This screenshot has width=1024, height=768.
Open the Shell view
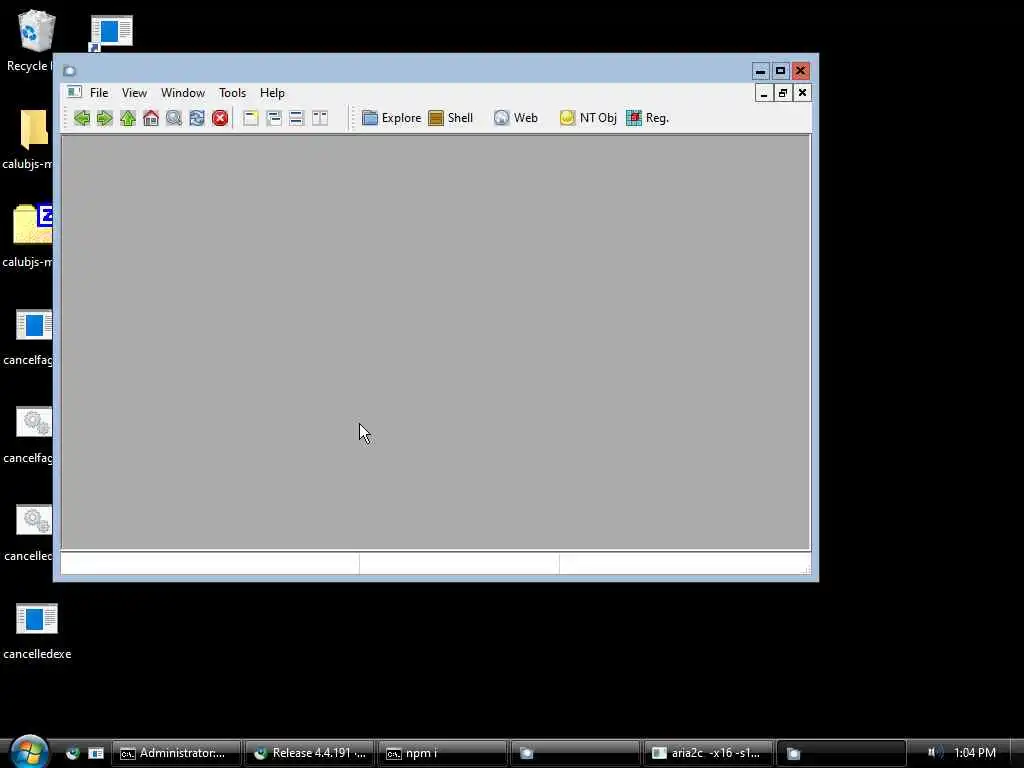click(x=451, y=118)
